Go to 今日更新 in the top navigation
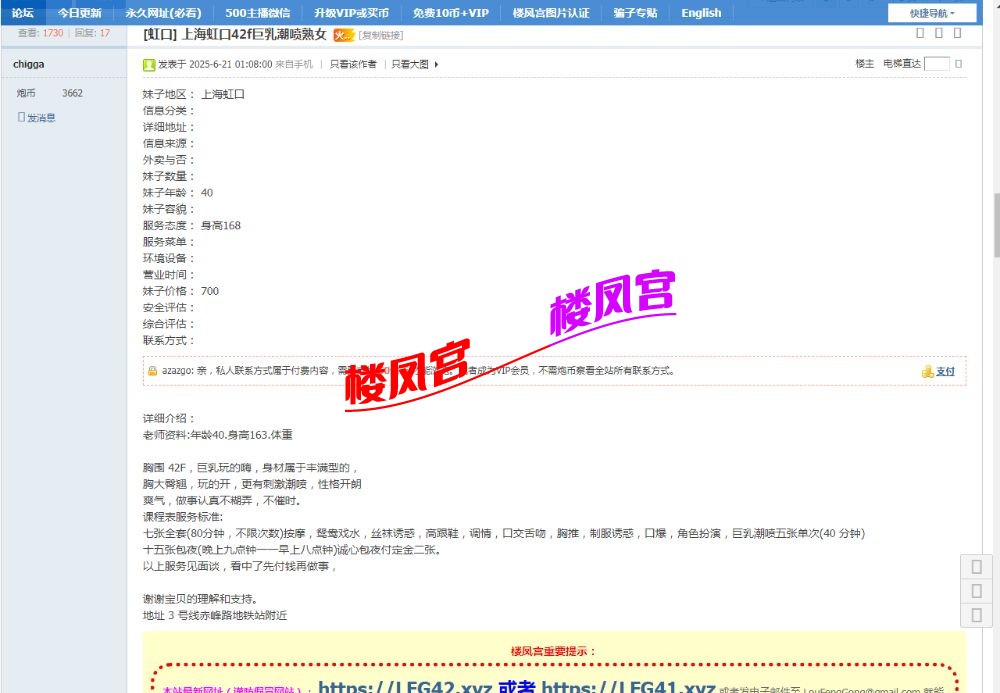Viewport: 1000px width, 693px height. 79,13
